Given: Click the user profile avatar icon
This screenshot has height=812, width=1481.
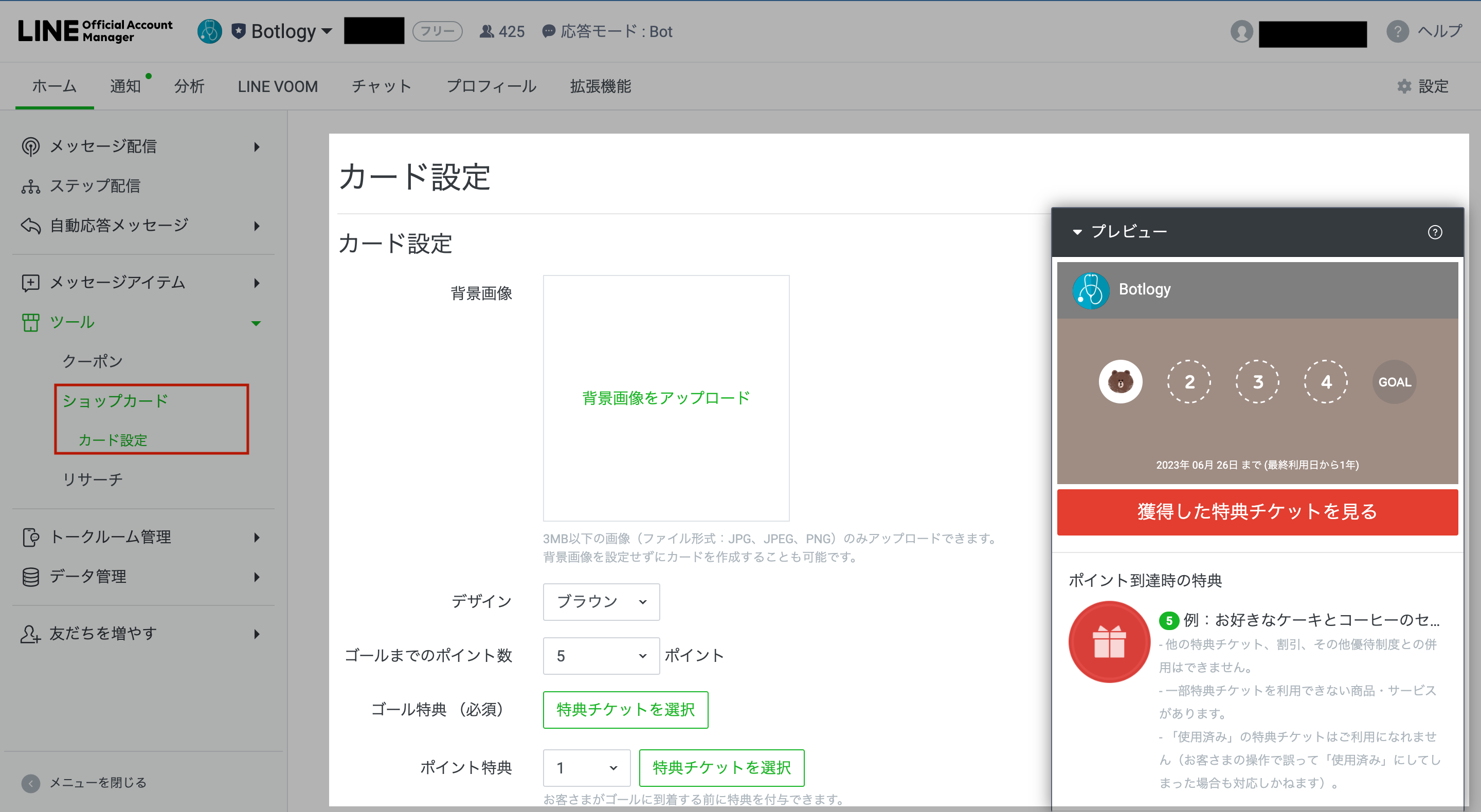Looking at the screenshot, I should [1241, 31].
